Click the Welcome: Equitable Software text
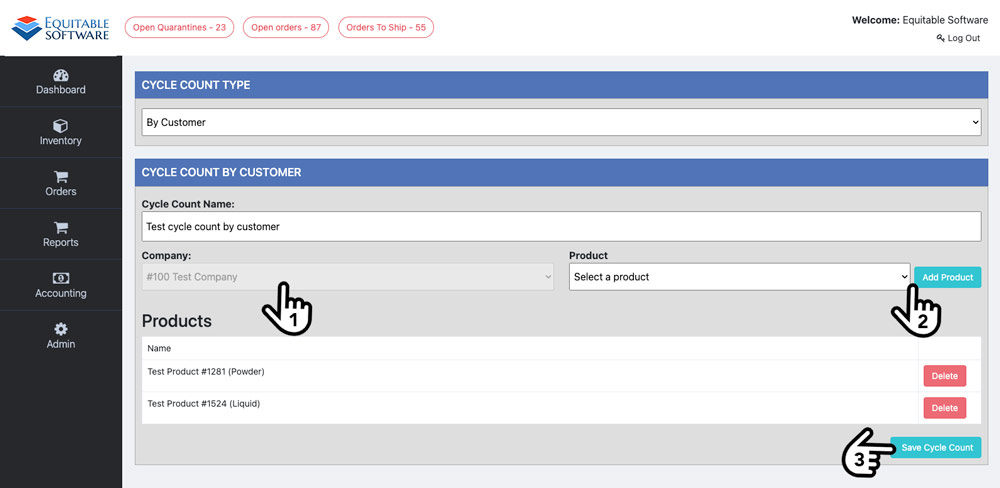 pos(920,20)
